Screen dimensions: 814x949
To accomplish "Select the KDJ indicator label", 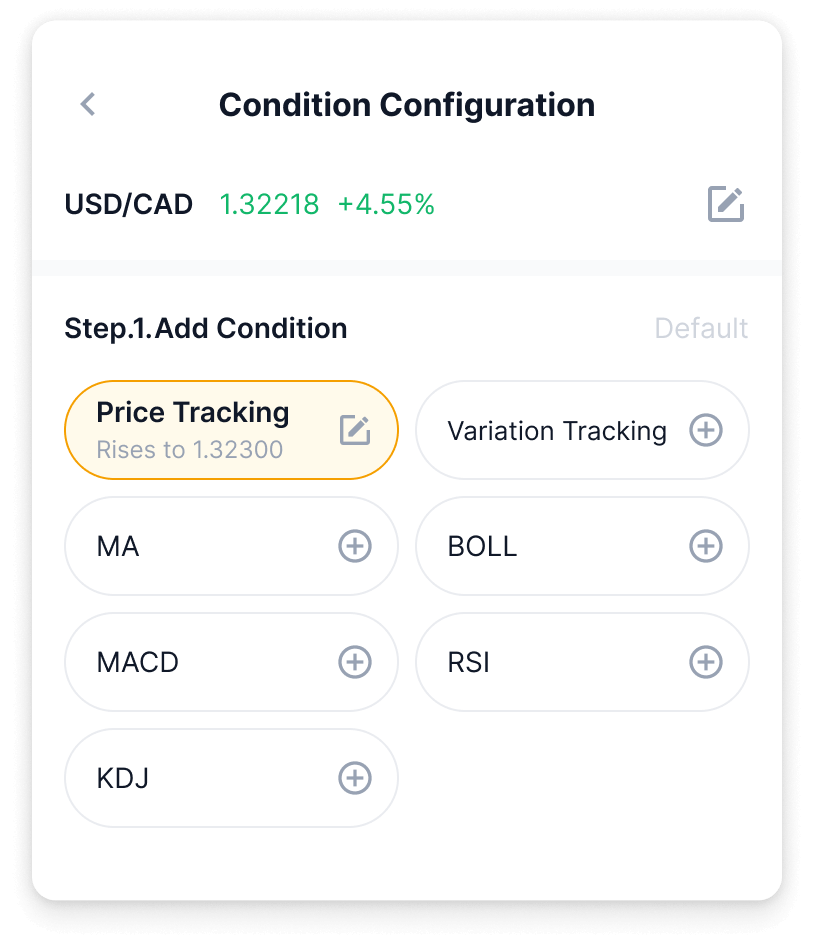I will point(123,779).
